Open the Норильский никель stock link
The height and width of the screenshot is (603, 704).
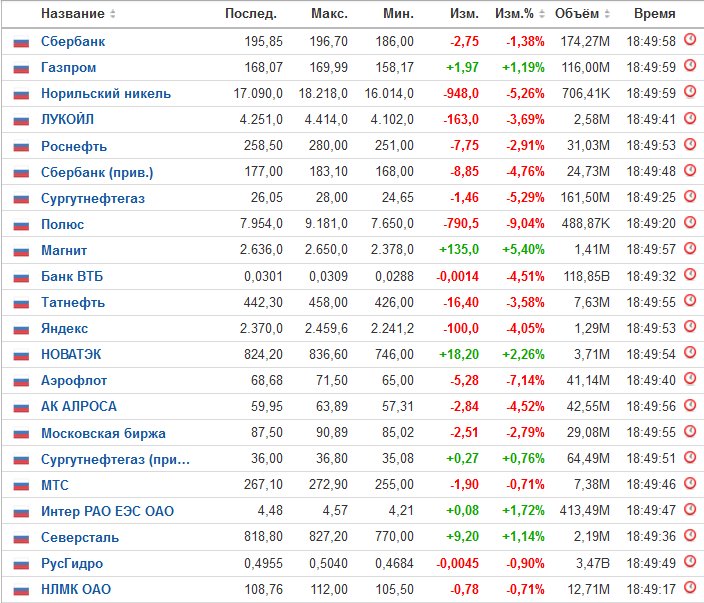[x=106, y=94]
